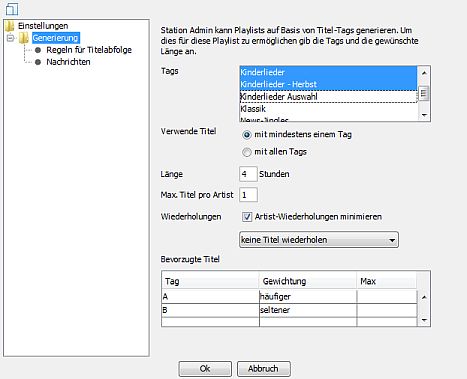The image size is (467, 379).
Task: Click the bullet icon beside Regeln für Titelabfolge
Action: (38, 50)
